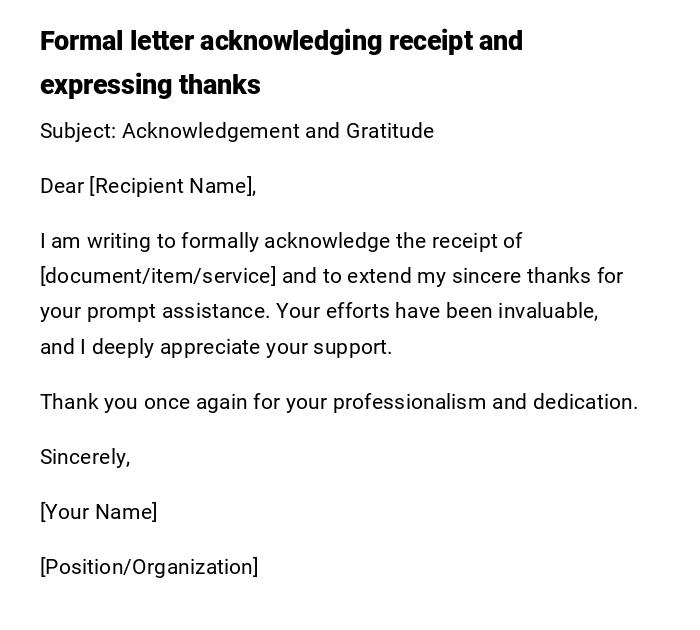Click the word "Dear" in the salutation
Viewport: 700px width, 630px height.
click(x=62, y=186)
